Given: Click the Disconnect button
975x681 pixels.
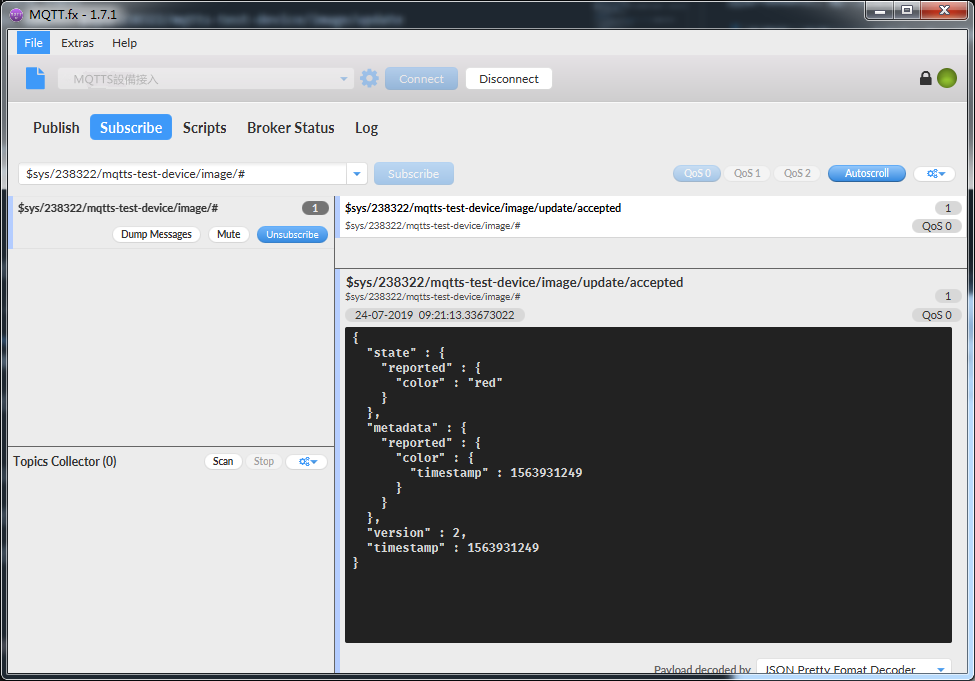Looking at the screenshot, I should [x=509, y=79].
